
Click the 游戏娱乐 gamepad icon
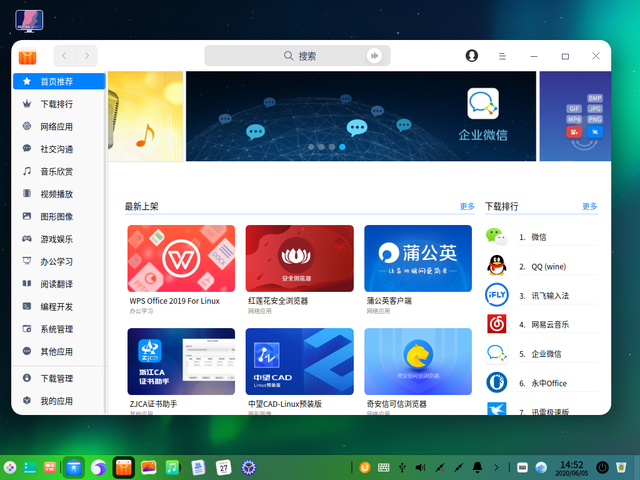27,239
